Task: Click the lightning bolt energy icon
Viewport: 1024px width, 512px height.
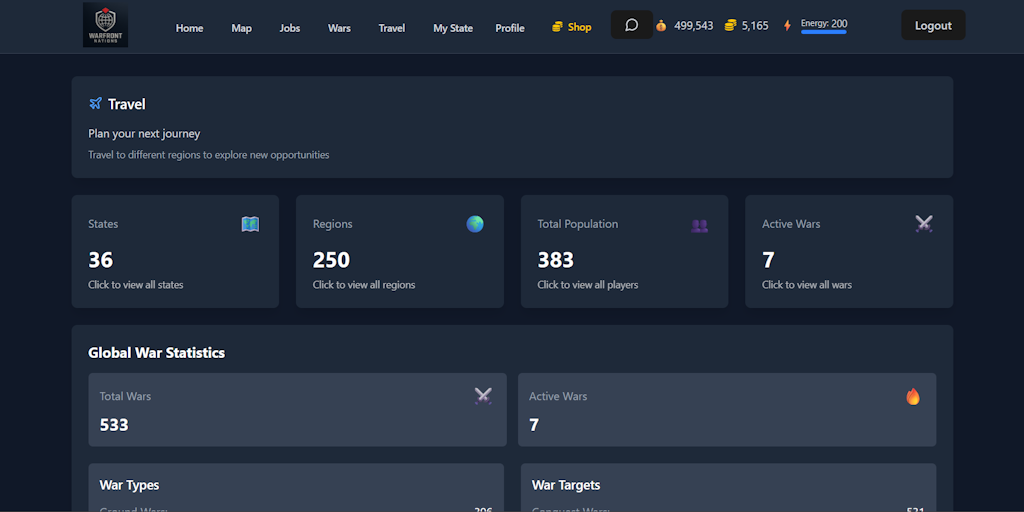Action: [x=787, y=26]
